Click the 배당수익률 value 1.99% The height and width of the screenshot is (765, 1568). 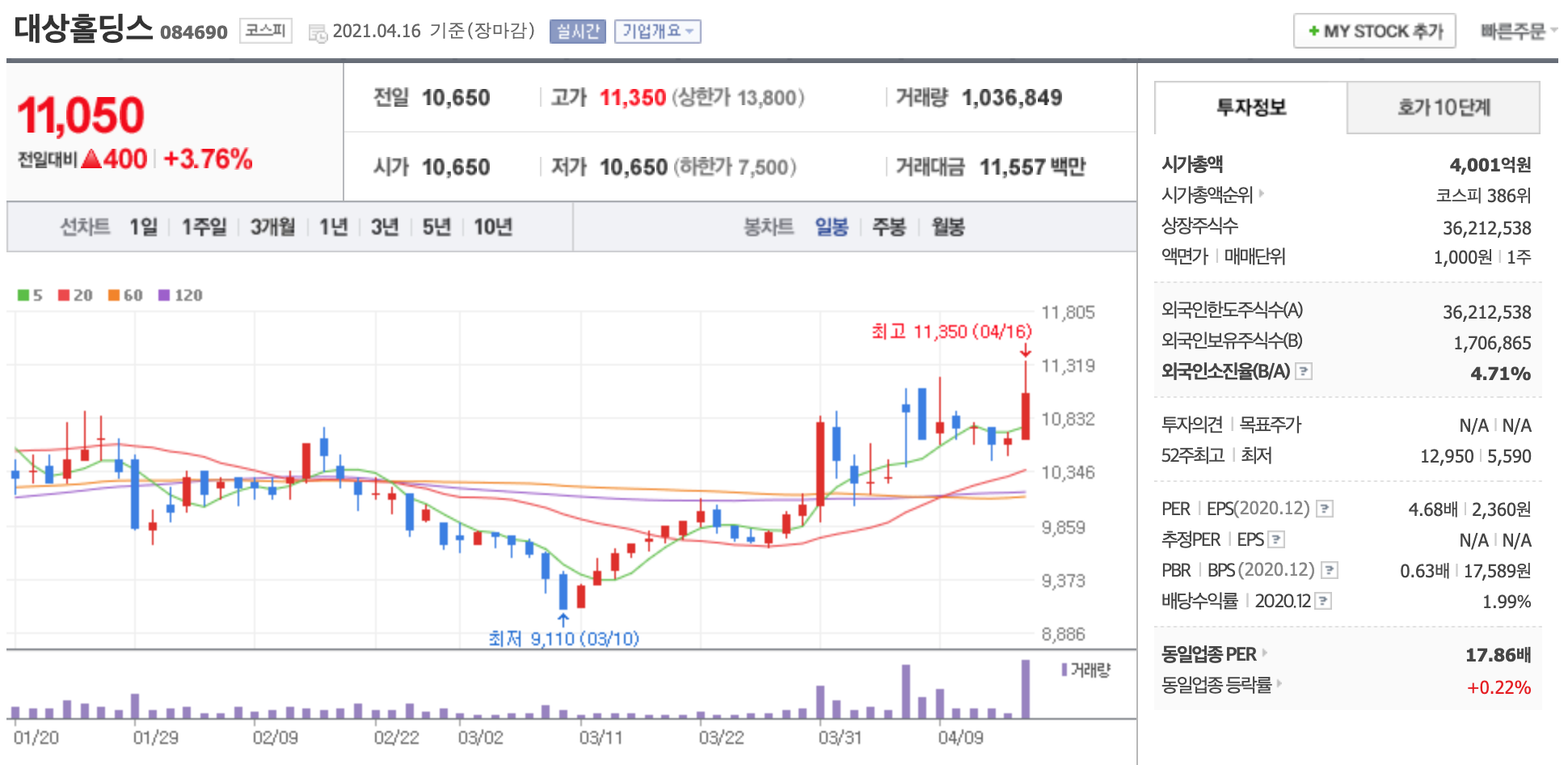click(x=1507, y=602)
